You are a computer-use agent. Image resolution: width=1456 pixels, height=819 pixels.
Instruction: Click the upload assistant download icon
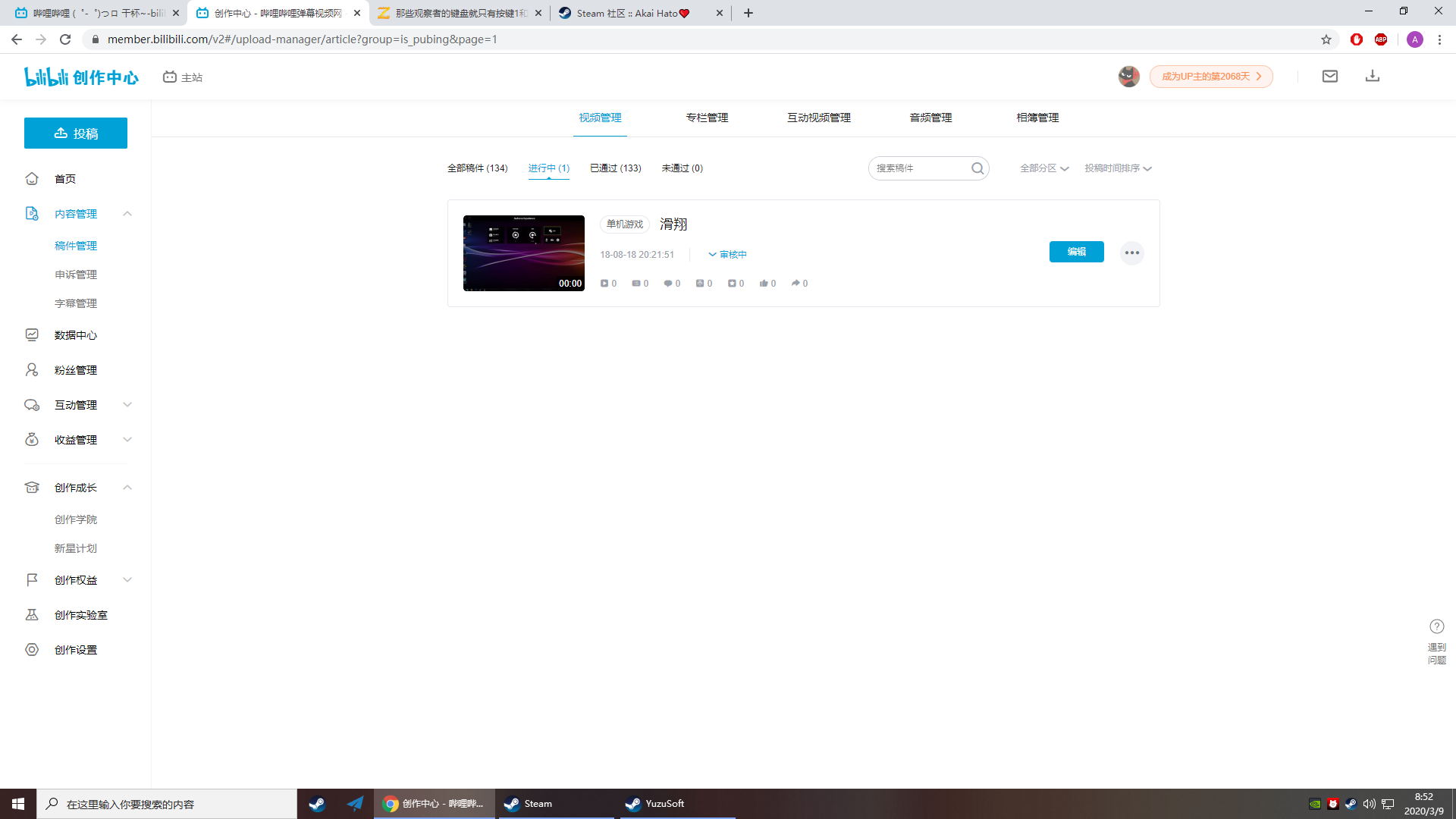[1372, 76]
